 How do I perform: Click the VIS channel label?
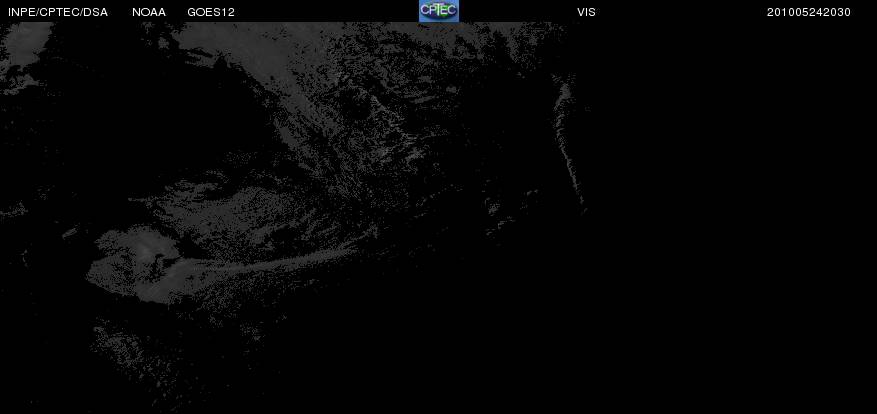[586, 12]
